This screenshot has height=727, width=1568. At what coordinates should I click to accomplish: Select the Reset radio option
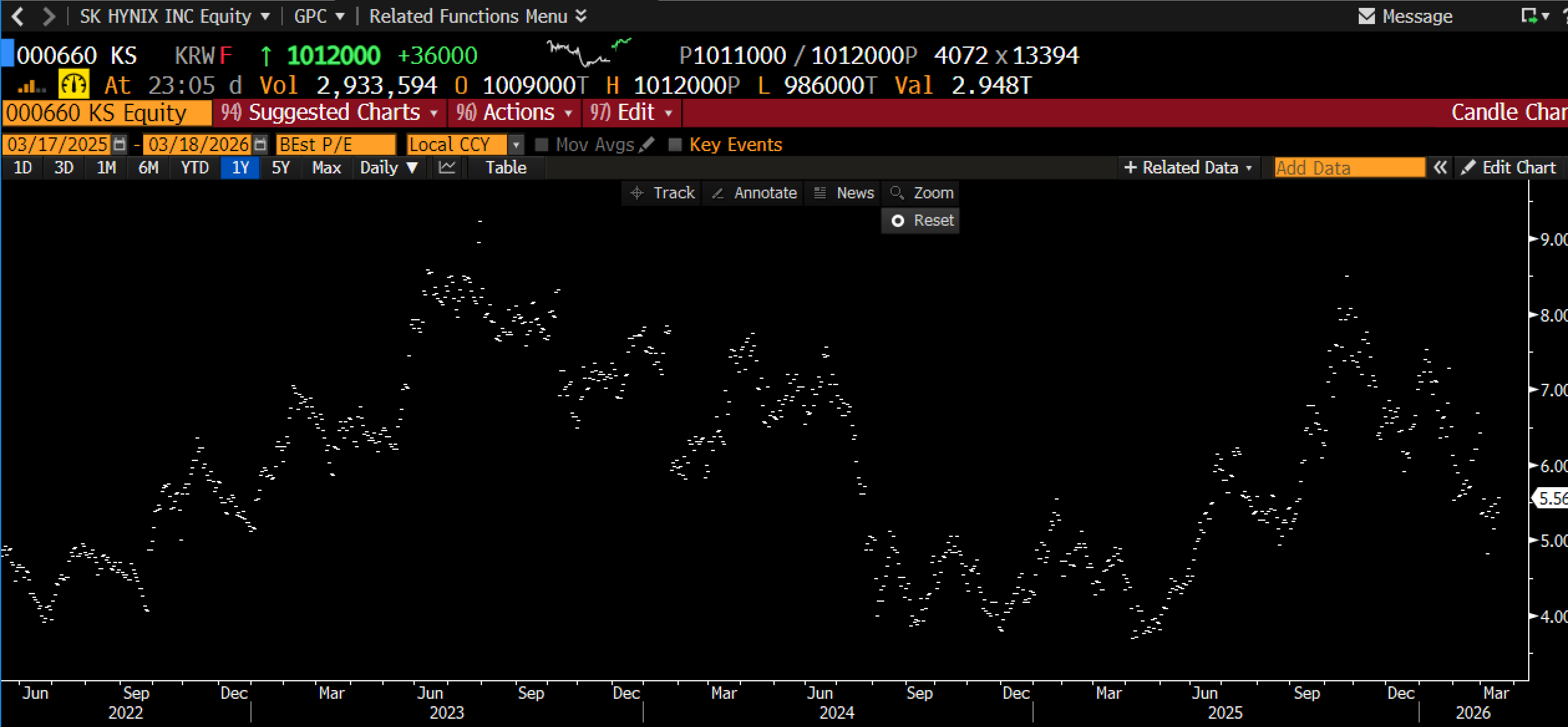point(898,221)
